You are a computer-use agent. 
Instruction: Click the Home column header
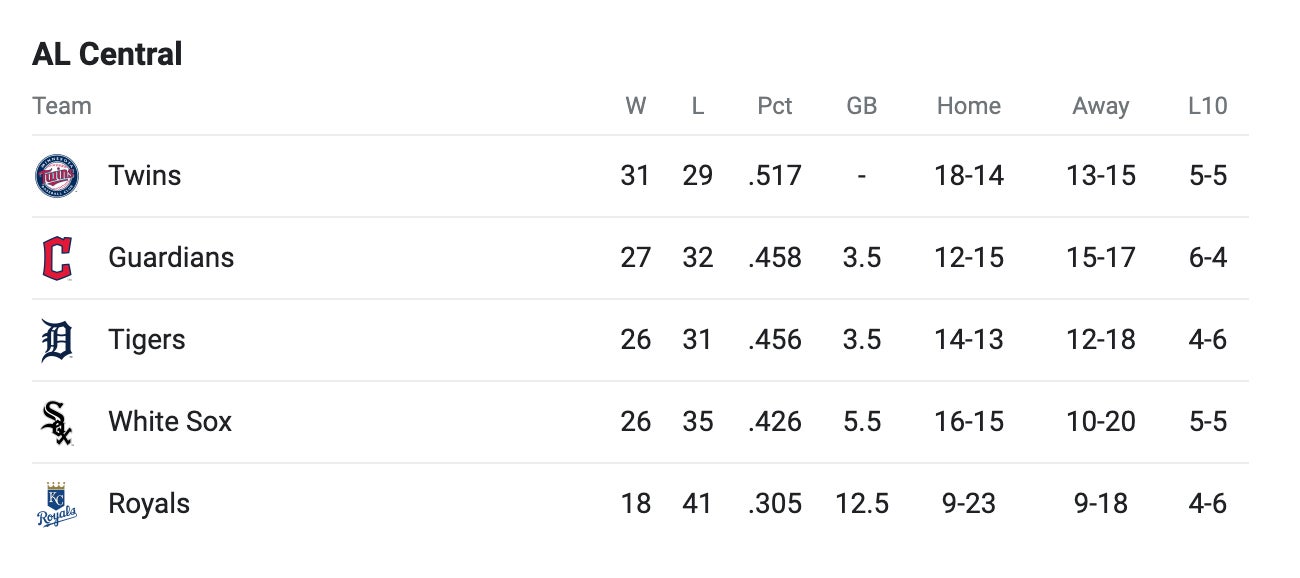point(968,106)
